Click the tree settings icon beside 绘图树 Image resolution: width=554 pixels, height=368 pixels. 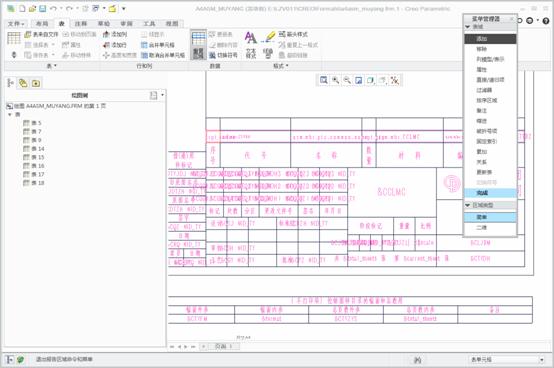pyautogui.click(x=153, y=95)
